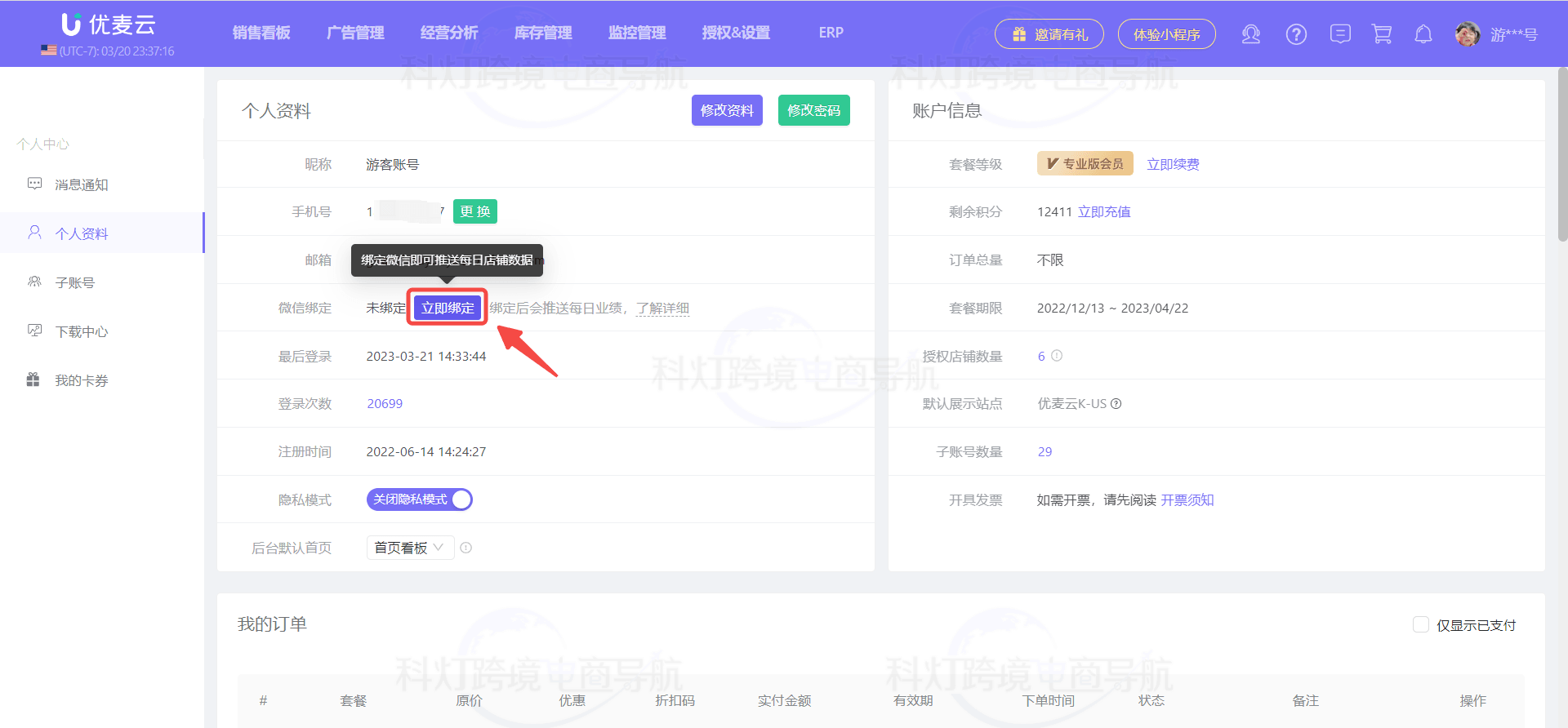Click the 下单时间 column header

coord(1049,700)
